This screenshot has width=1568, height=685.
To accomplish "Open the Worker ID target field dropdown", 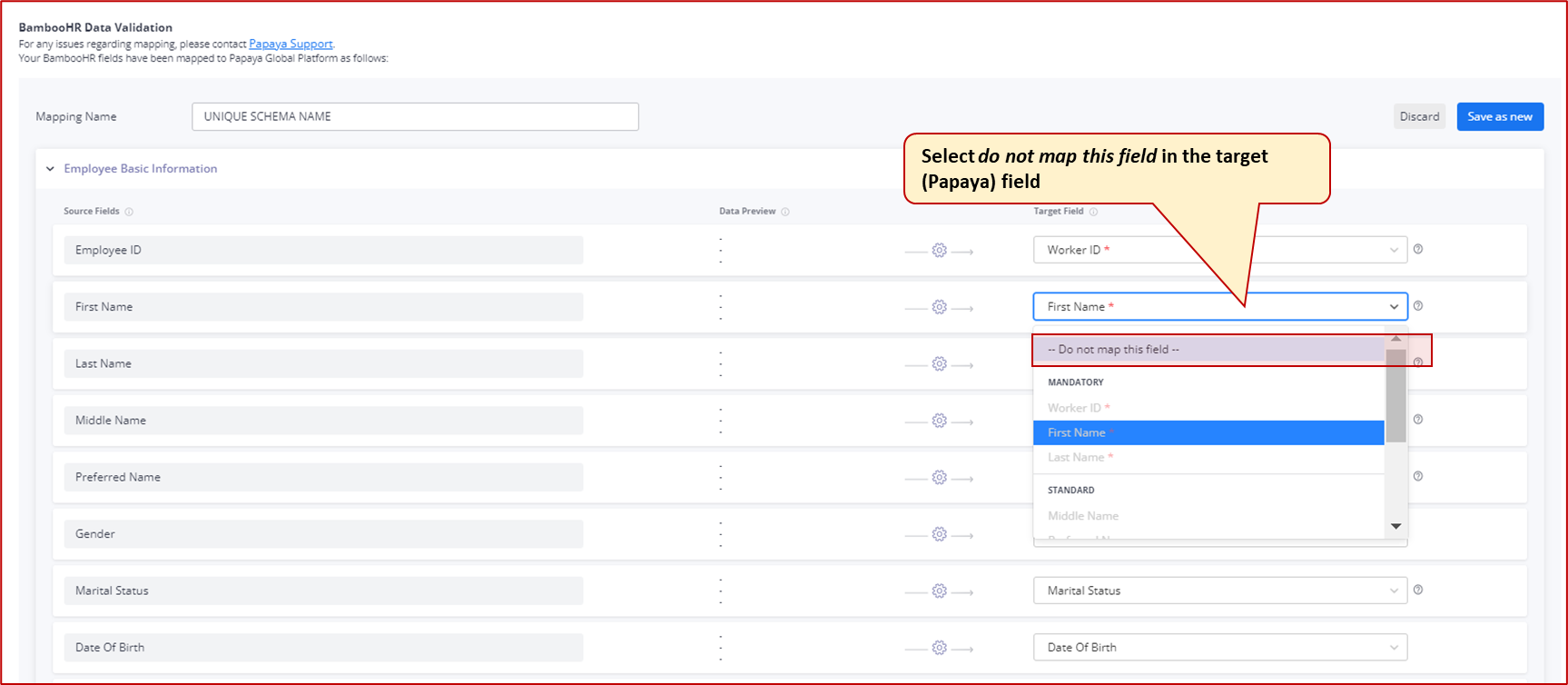I will (1220, 250).
